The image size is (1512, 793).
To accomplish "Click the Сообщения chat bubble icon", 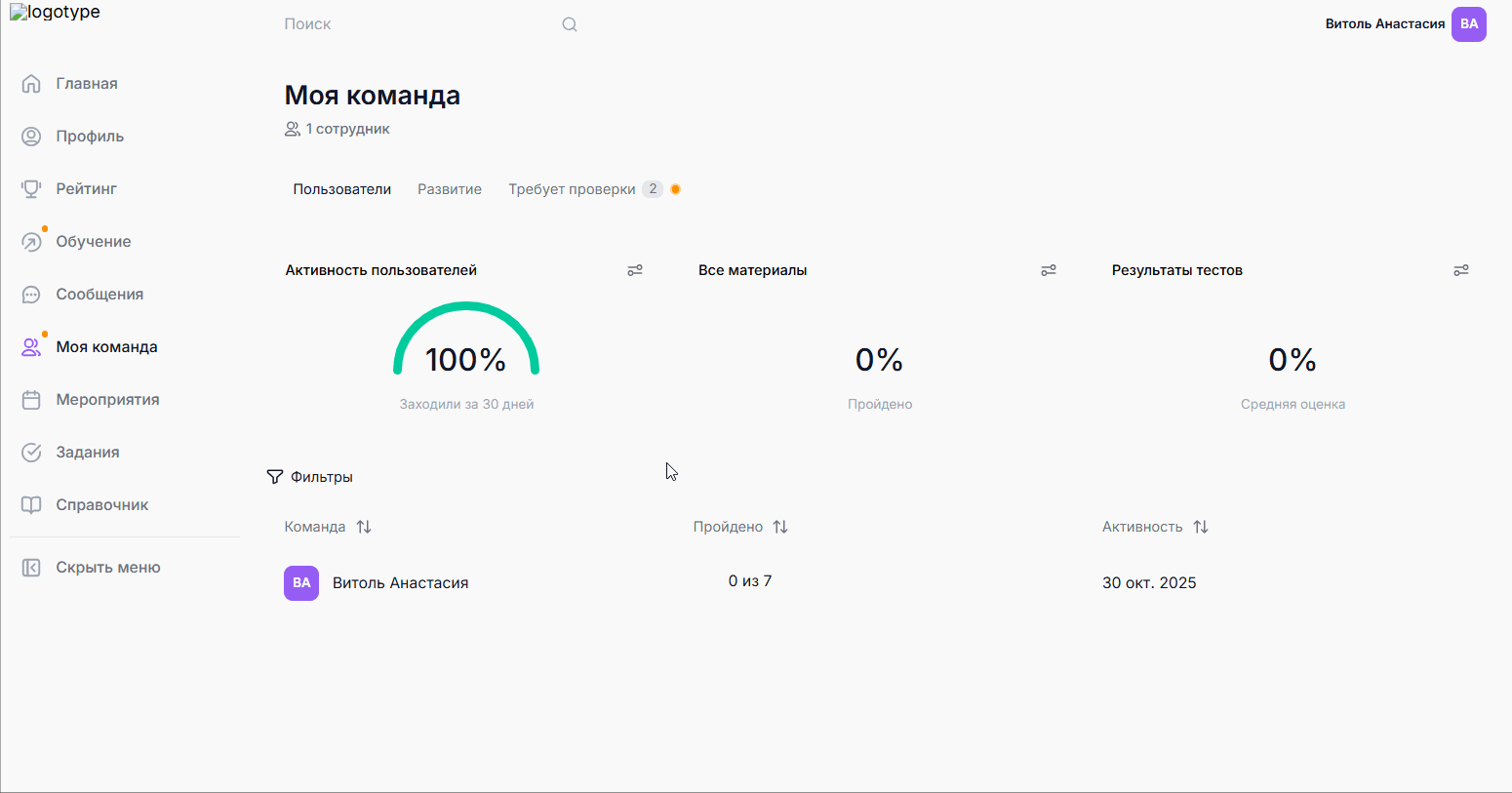I will pyautogui.click(x=31, y=295).
